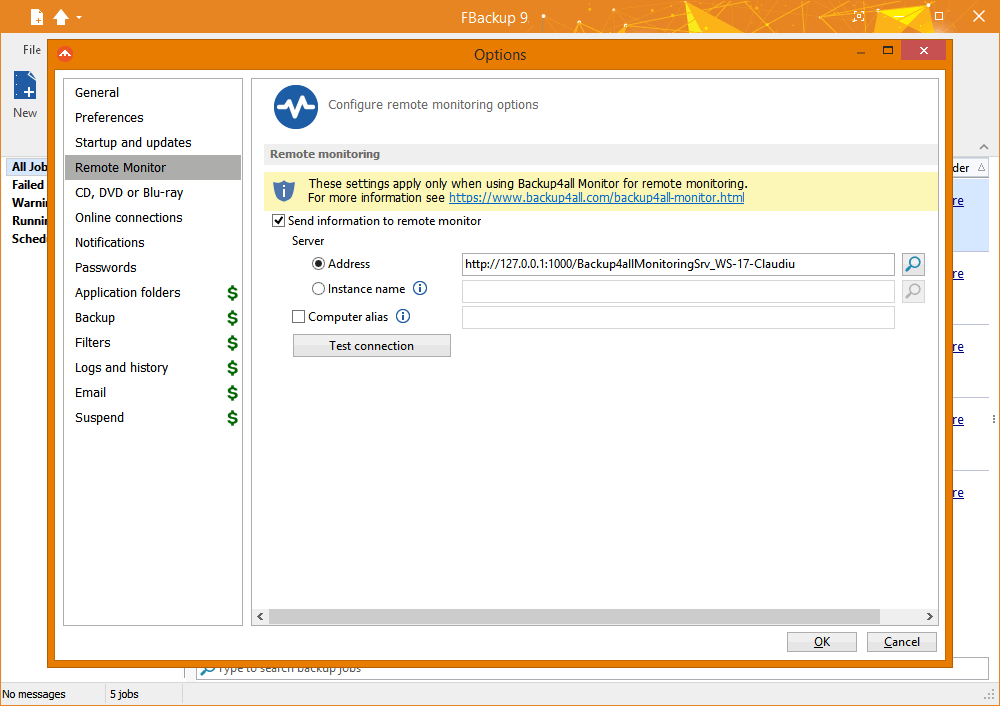Image resolution: width=1000 pixels, height=706 pixels.
Task: Select the Running filter in main window sidebar
Action: pos(29,221)
